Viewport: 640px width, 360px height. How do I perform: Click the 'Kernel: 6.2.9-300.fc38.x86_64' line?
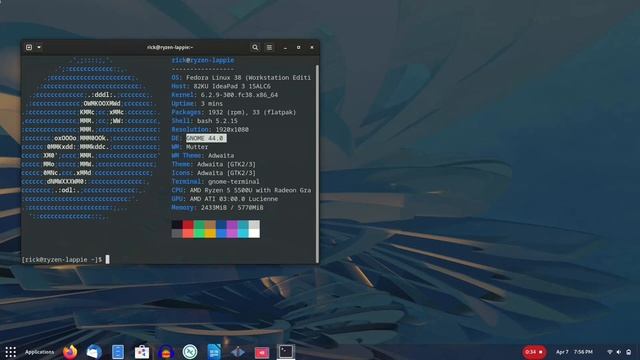click(x=224, y=95)
